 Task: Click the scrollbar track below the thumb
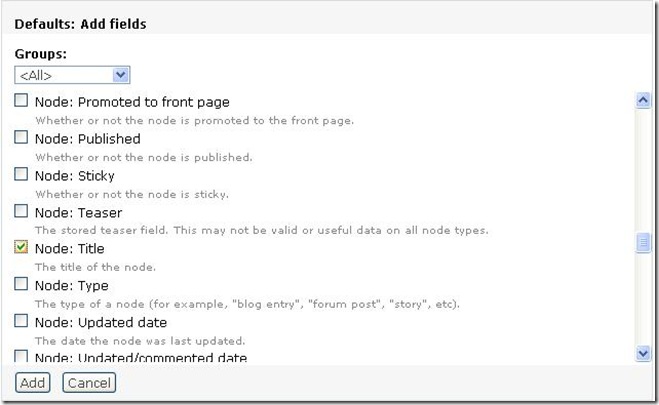(643, 300)
